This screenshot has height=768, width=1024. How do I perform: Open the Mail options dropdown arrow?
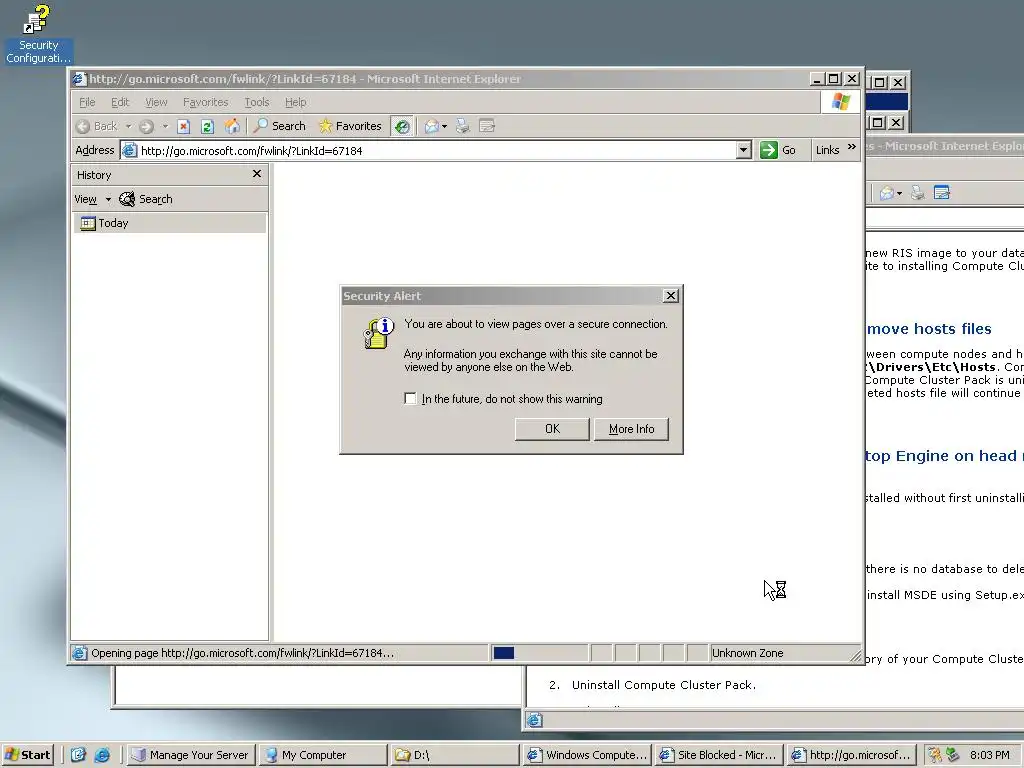445,126
